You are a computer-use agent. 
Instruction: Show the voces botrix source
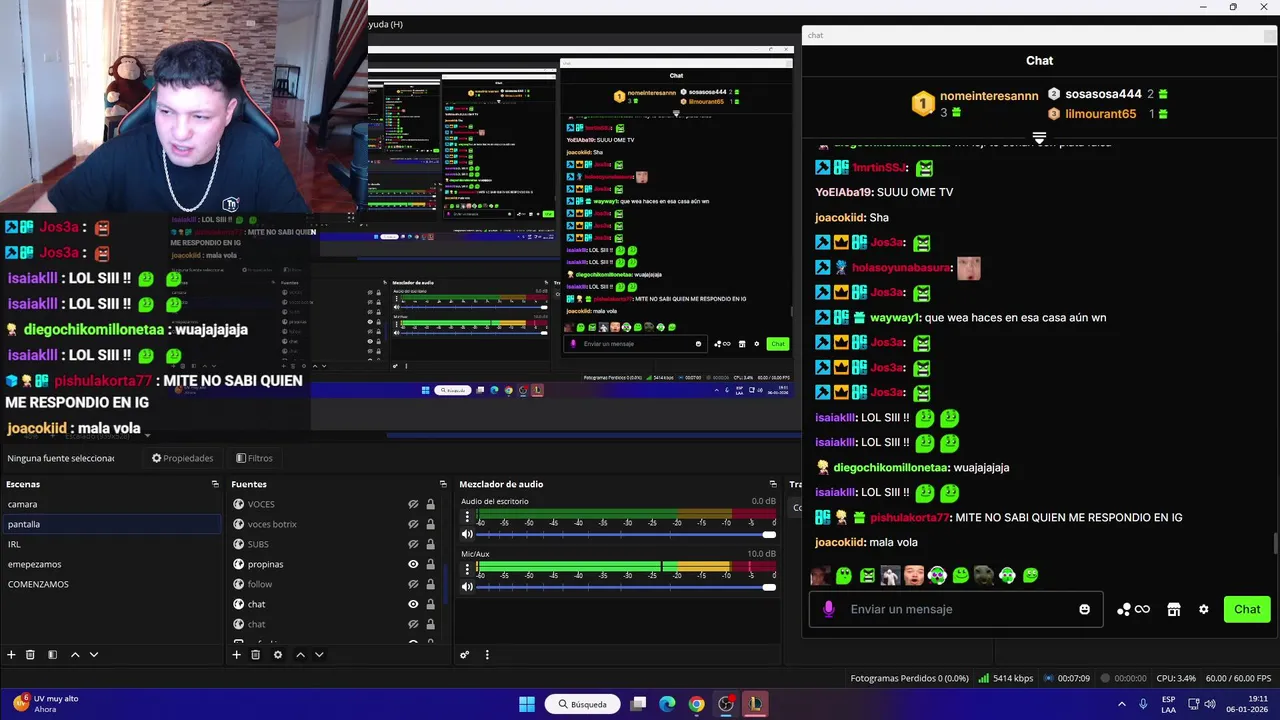413,524
